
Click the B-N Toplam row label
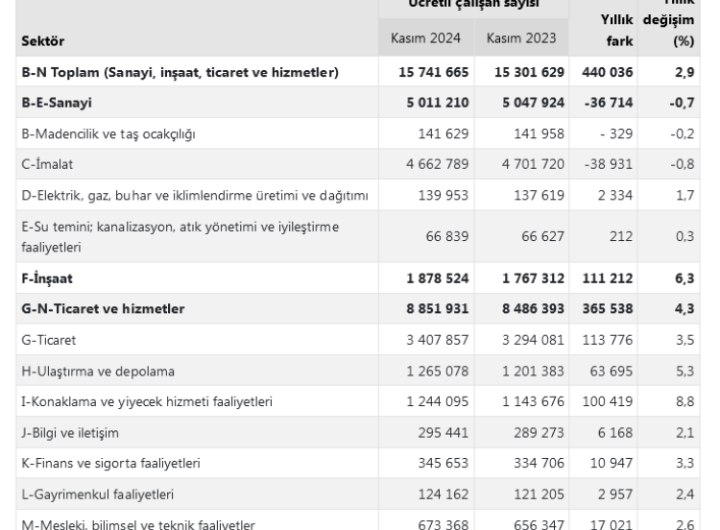[179, 73]
